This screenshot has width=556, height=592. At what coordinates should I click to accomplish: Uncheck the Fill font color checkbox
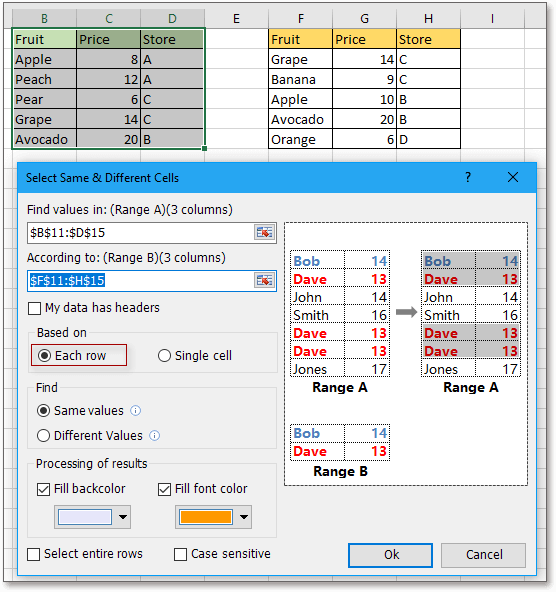pyautogui.click(x=164, y=489)
